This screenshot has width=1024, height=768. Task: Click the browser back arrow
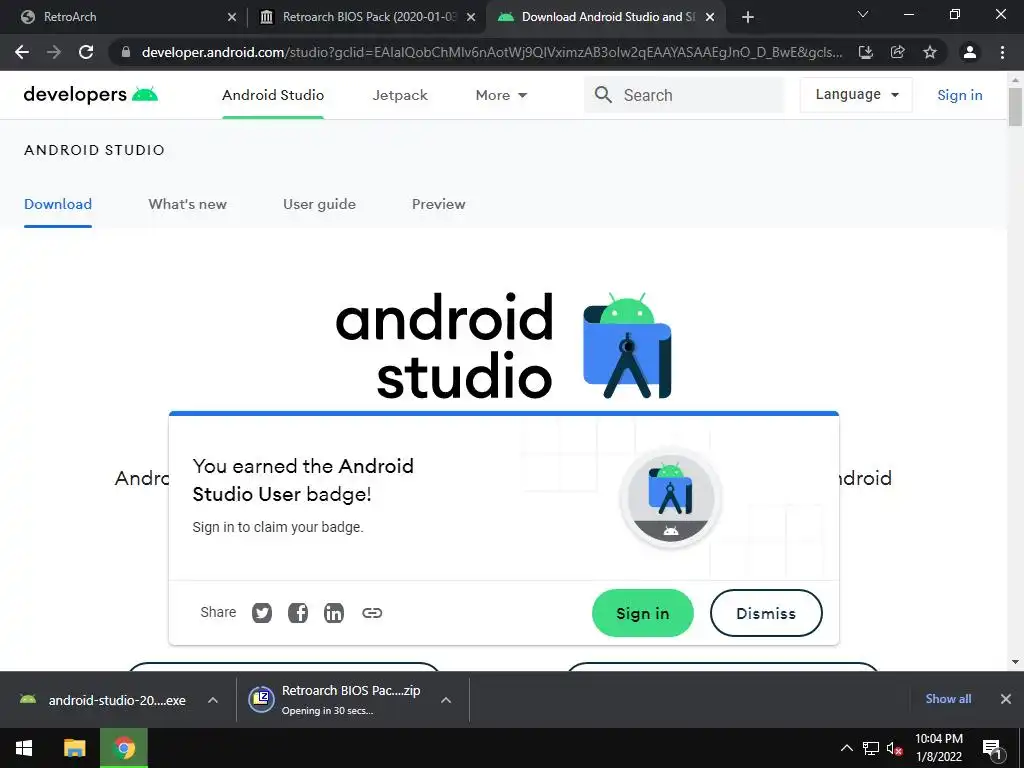[22, 52]
